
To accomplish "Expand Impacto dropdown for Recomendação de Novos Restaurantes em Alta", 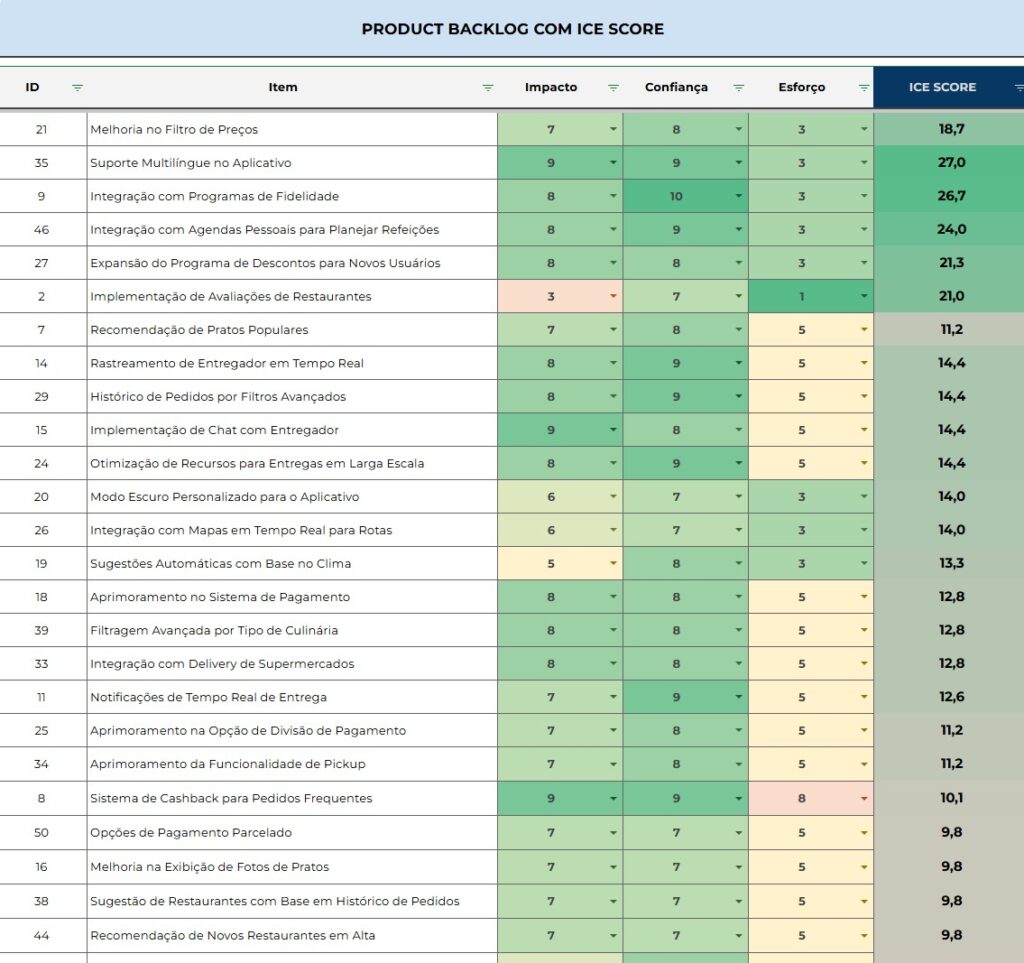I will click(613, 936).
